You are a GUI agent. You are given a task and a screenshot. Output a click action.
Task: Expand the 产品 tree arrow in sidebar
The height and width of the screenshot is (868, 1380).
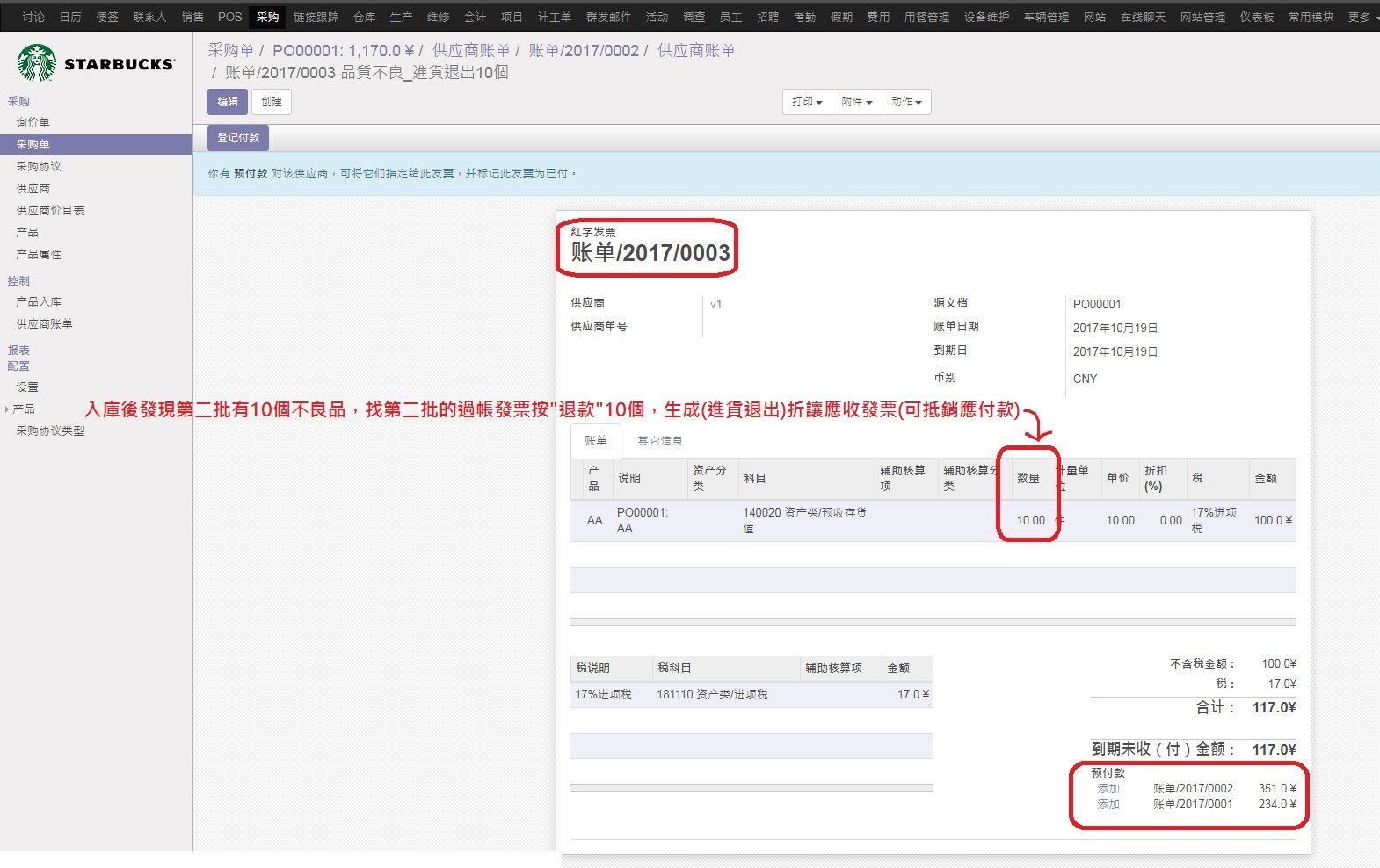[x=7, y=409]
